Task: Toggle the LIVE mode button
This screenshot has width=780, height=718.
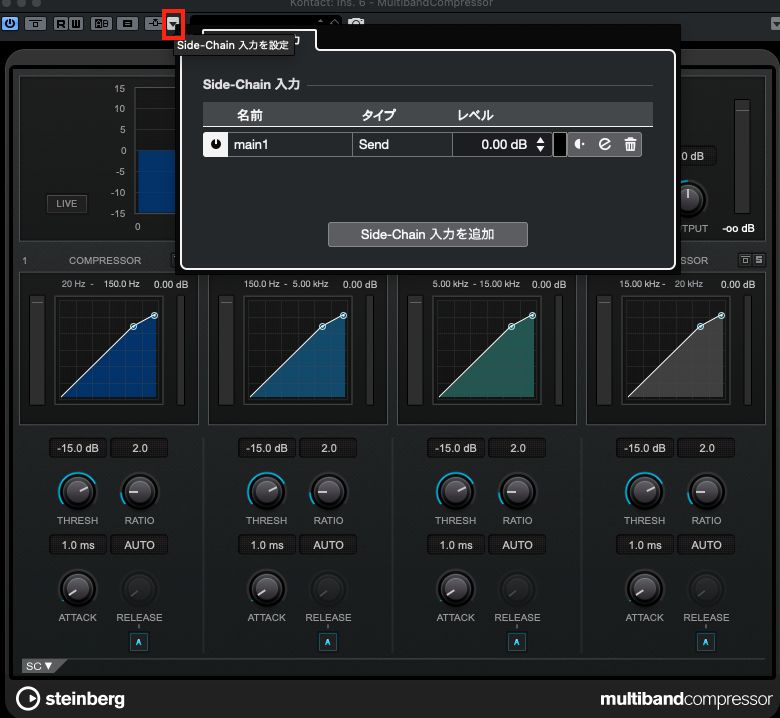Action: pos(67,204)
